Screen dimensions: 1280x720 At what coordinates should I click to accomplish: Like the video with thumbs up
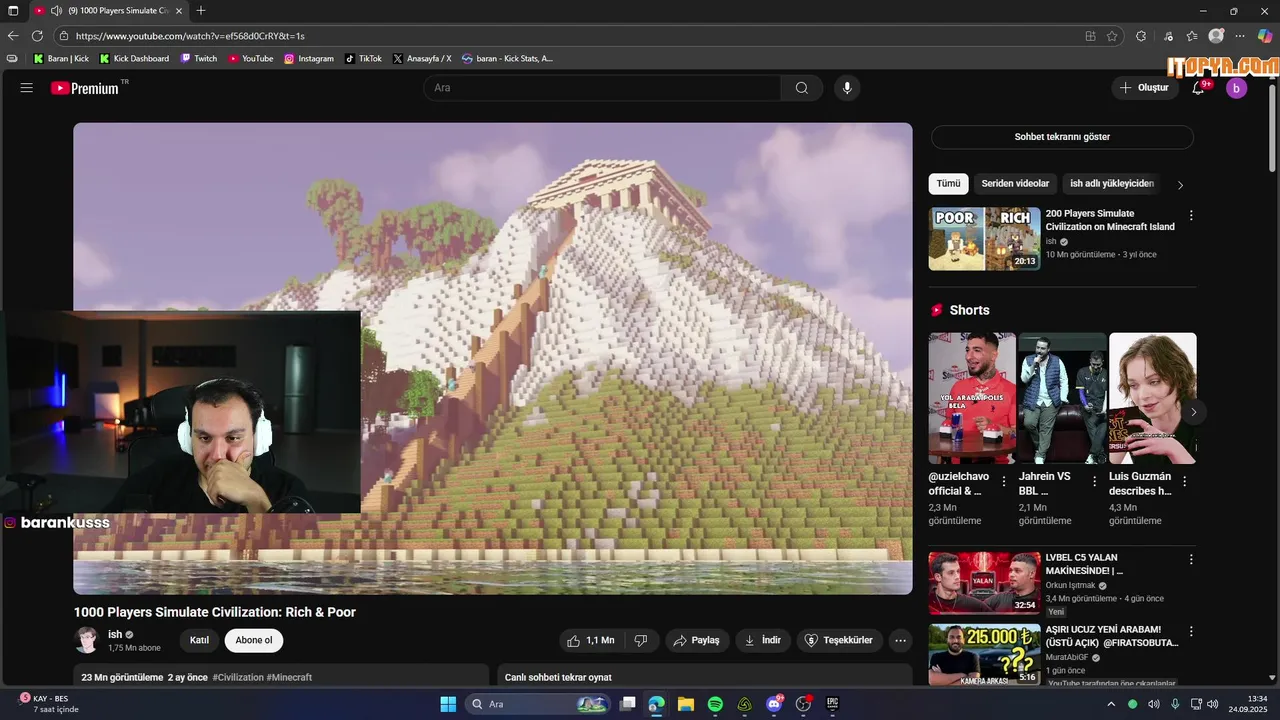point(591,640)
